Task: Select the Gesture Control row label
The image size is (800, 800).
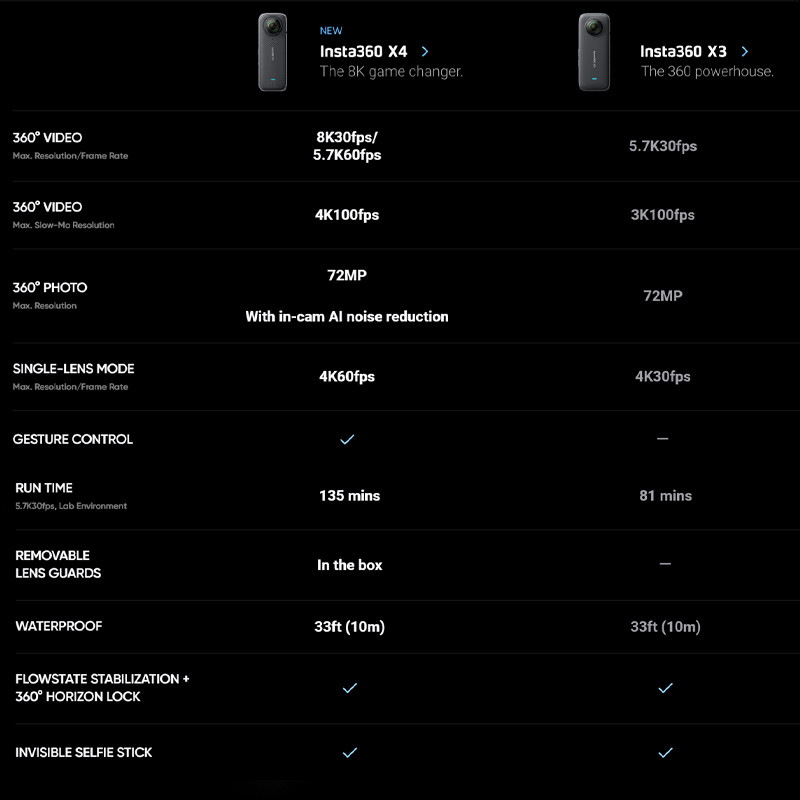Action: click(x=73, y=439)
